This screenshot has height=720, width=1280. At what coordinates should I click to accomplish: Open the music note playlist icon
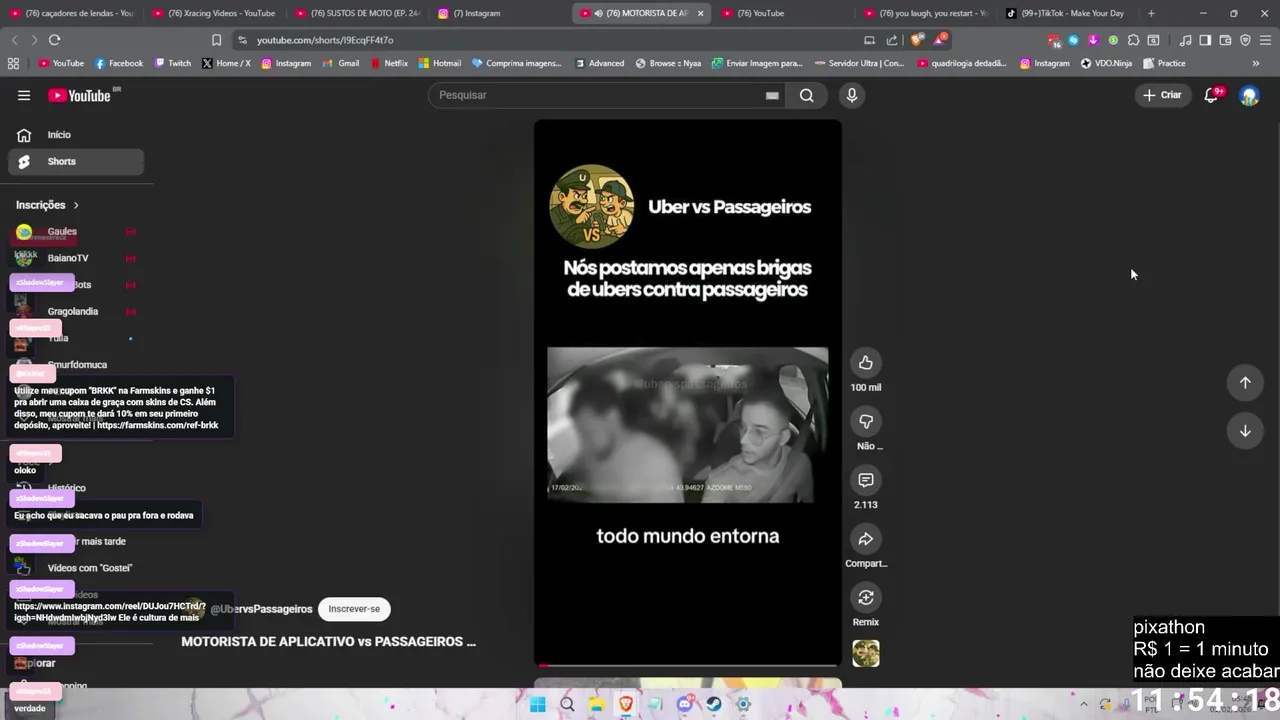point(1185,40)
